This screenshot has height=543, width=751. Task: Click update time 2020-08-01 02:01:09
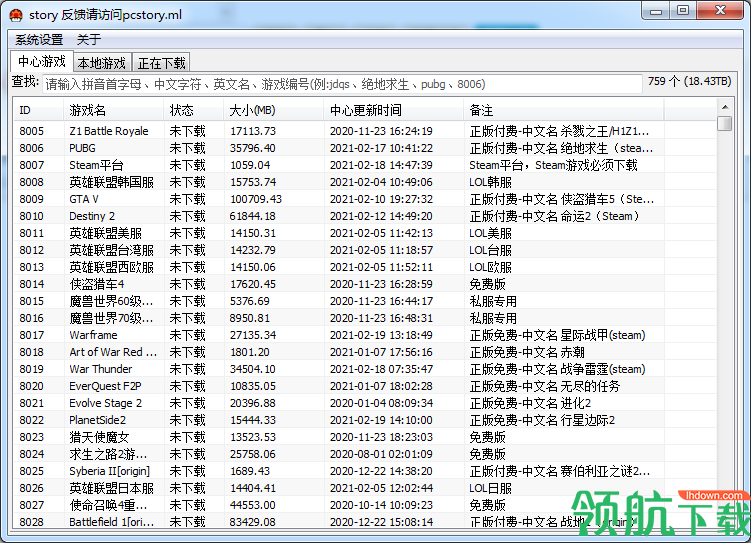pyautogui.click(x=381, y=454)
